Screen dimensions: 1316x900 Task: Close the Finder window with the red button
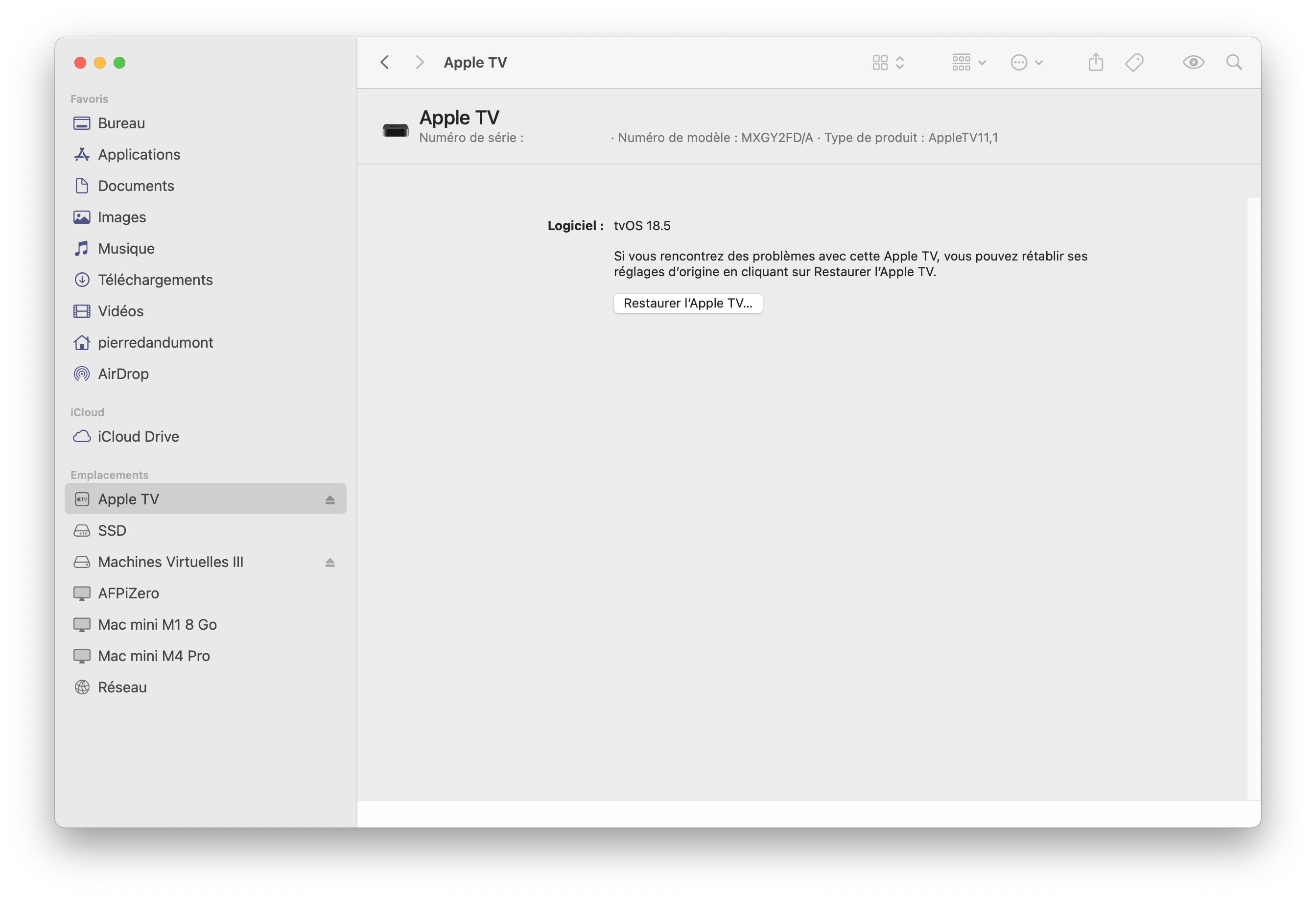pyautogui.click(x=80, y=62)
